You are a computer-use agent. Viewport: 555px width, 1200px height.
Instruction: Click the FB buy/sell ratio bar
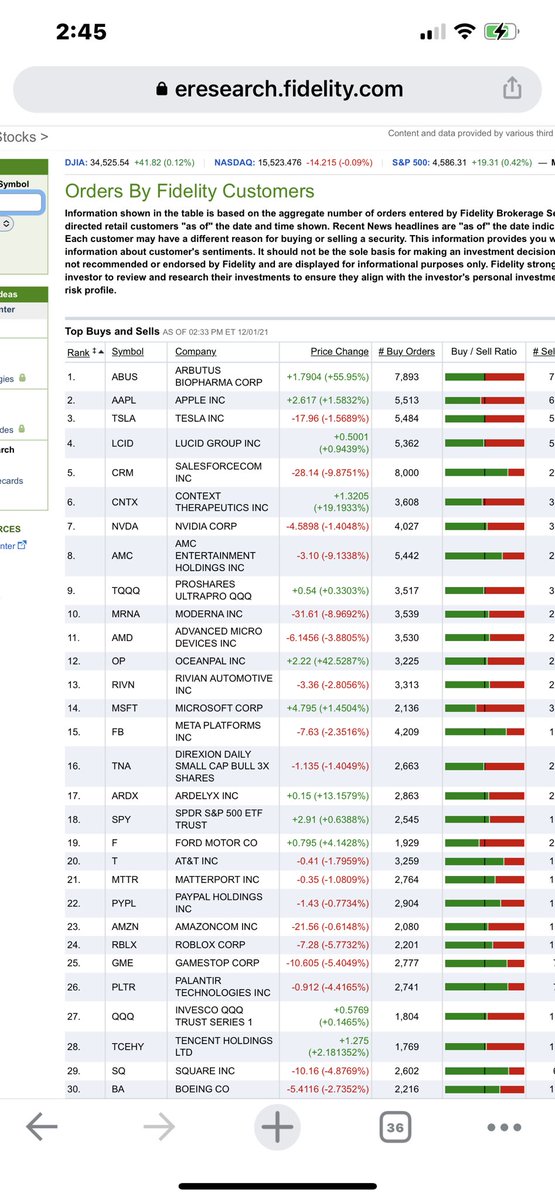[x=484, y=732]
